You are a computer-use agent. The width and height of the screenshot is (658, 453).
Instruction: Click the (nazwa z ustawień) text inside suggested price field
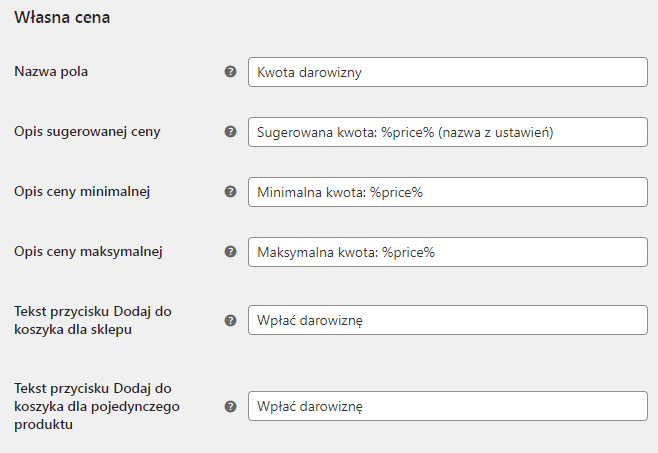(496, 133)
